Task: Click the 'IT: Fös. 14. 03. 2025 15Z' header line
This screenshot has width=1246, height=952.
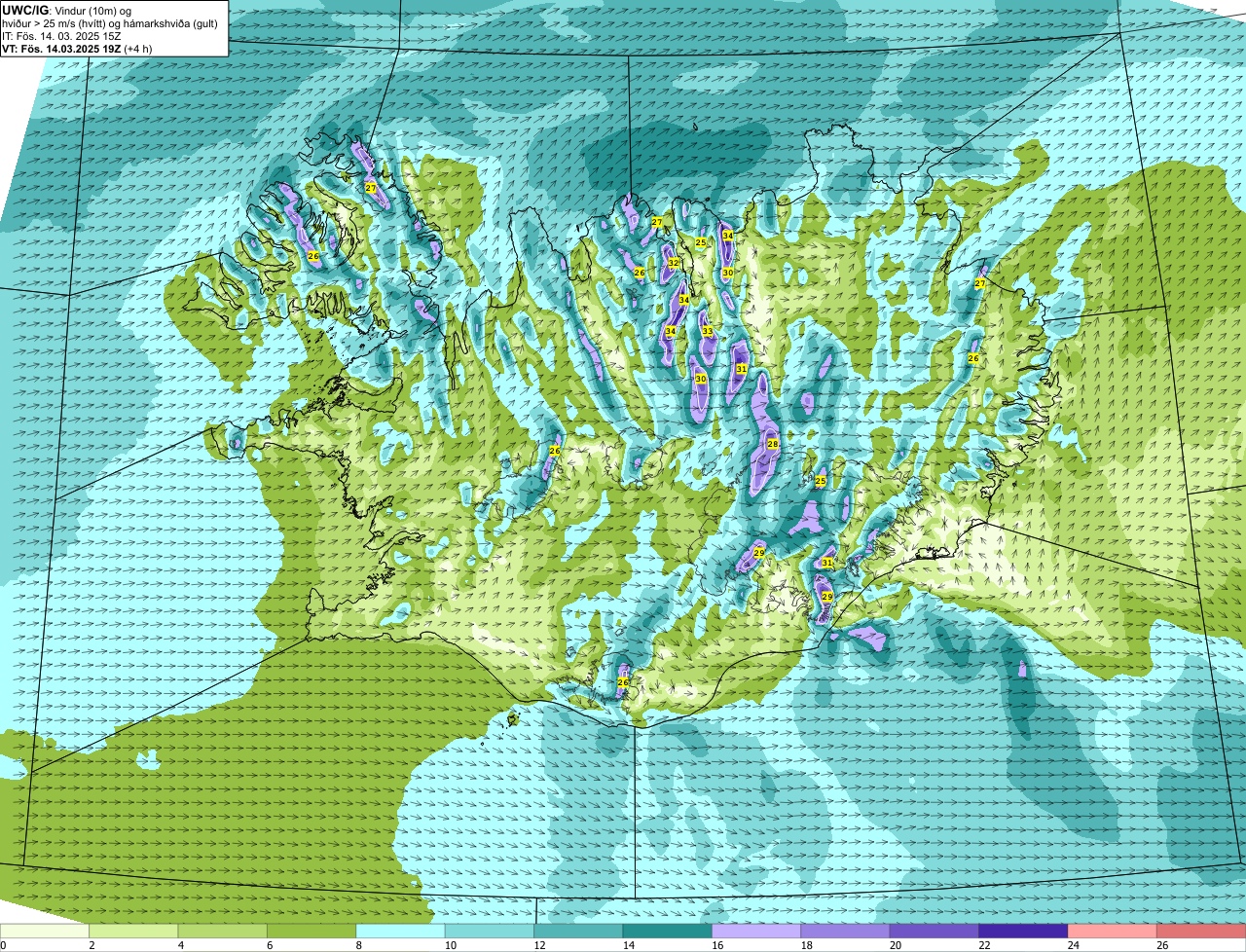Action: click(x=61, y=36)
